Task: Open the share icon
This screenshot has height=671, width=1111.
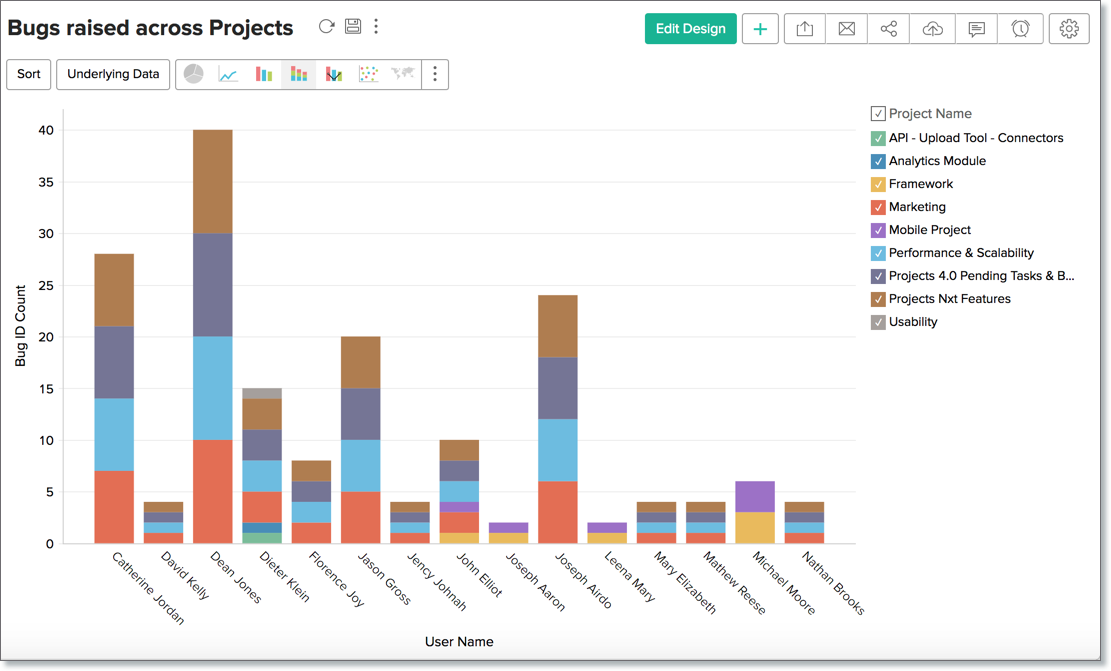Action: [889, 29]
